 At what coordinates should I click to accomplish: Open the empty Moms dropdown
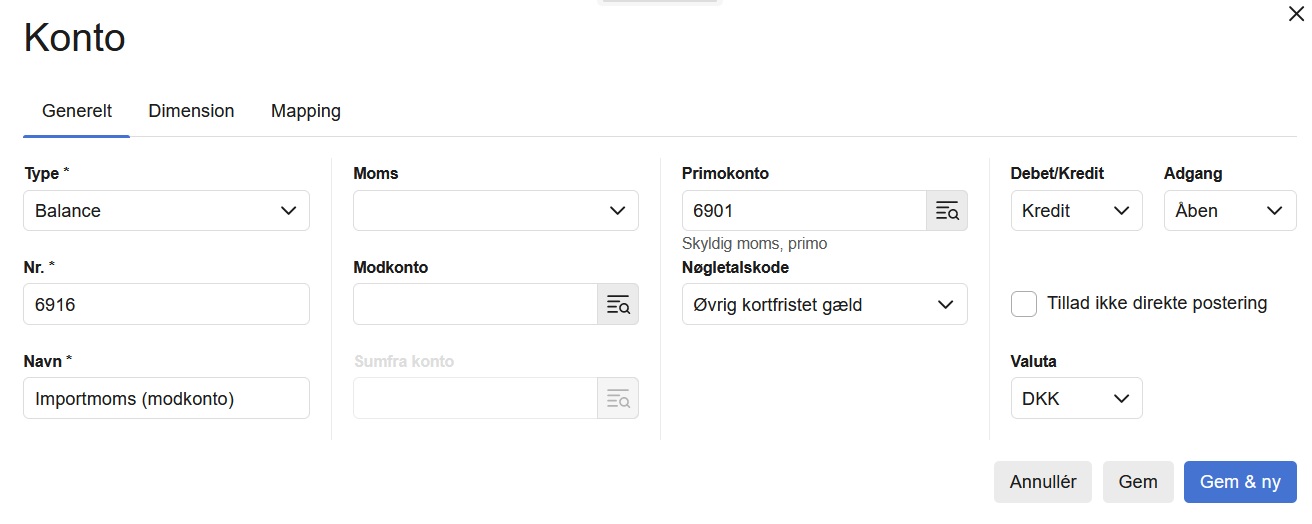point(496,211)
